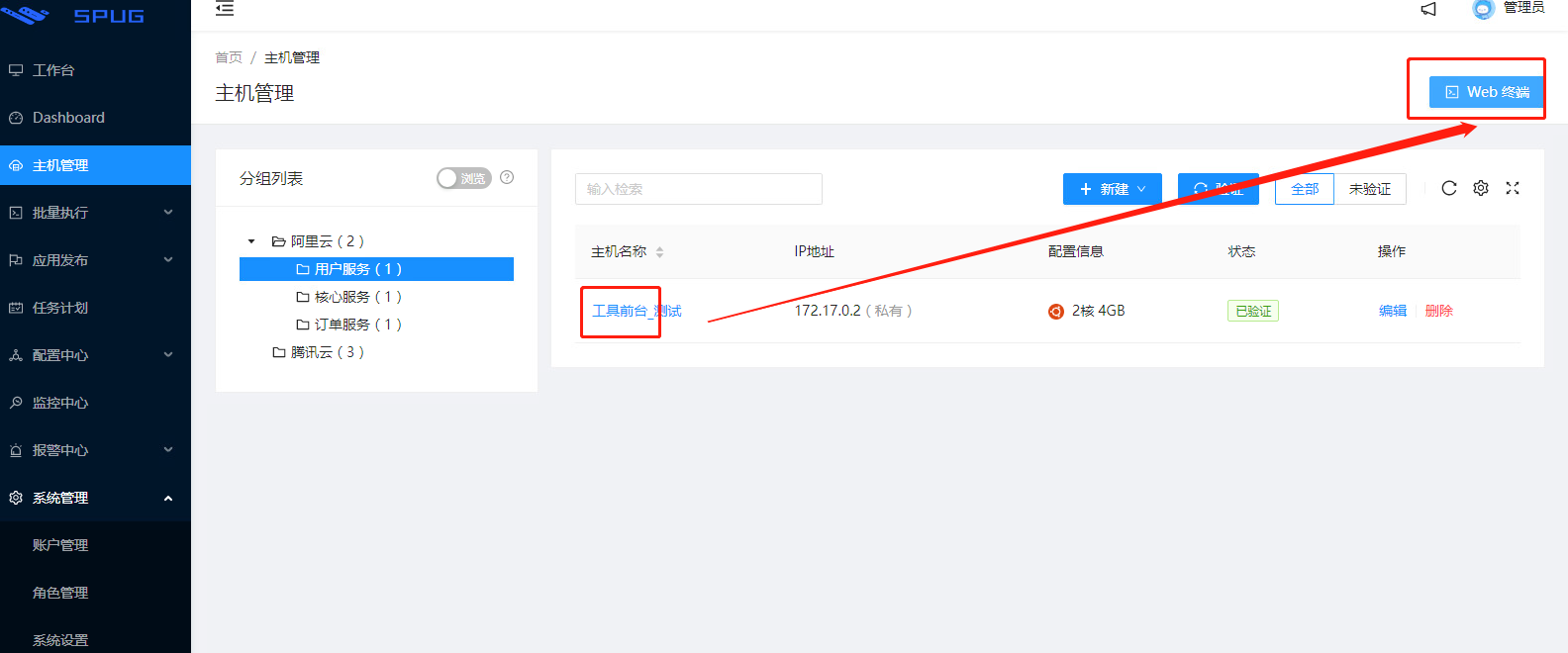The height and width of the screenshot is (653, 1568).
Task: Click 编辑 for 工具前台_测试
Action: click(x=1393, y=311)
